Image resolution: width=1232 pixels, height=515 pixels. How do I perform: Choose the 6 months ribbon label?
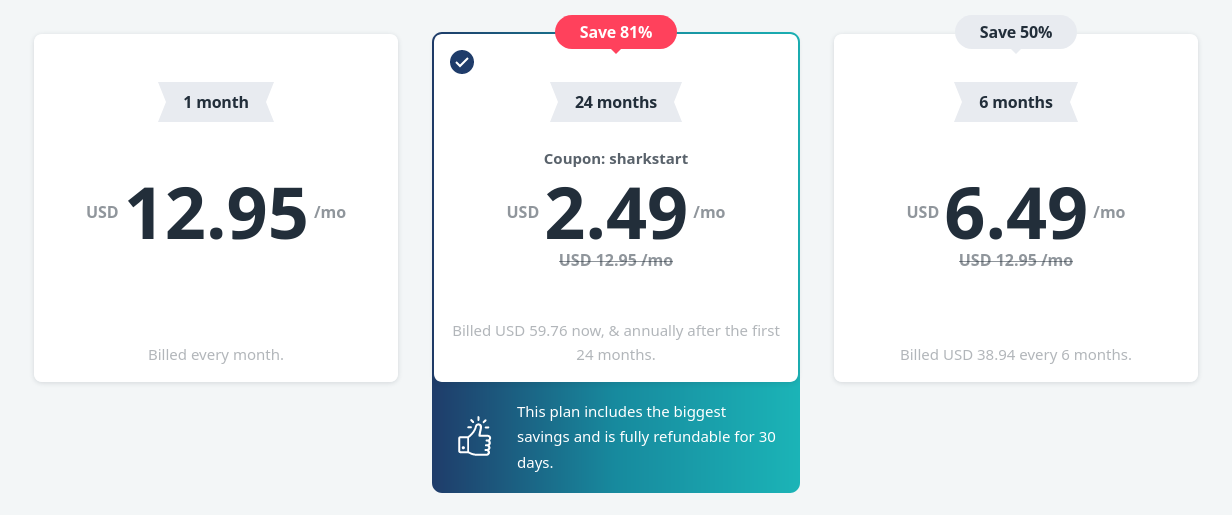(1016, 102)
